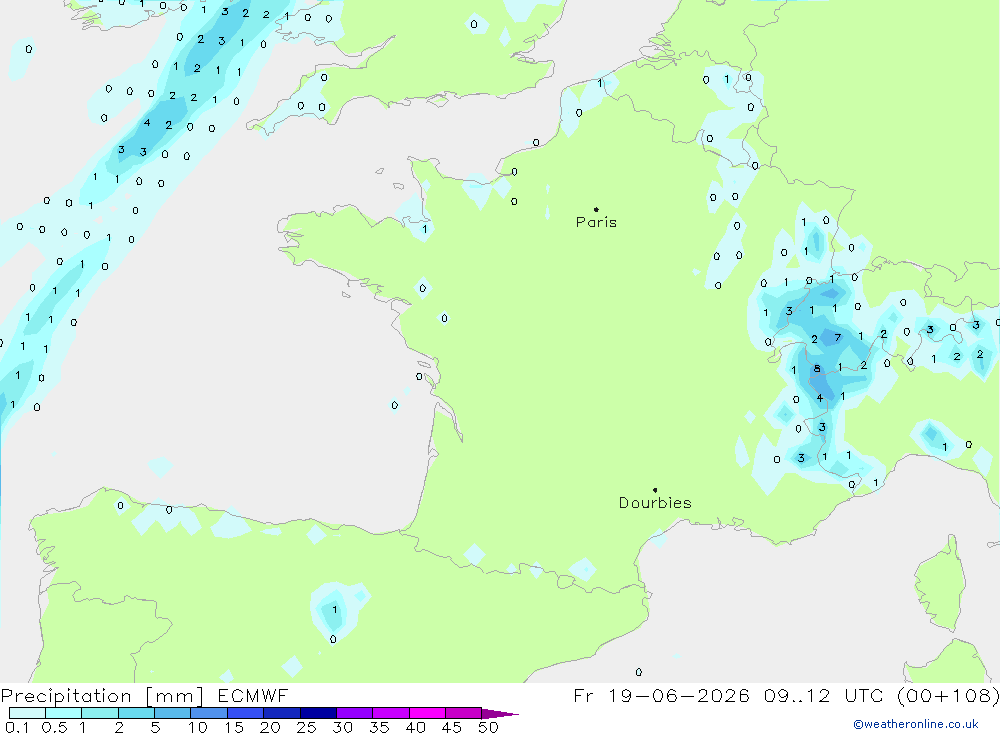
Task: Click the precipitation value '8' on the map
Action: click(817, 369)
